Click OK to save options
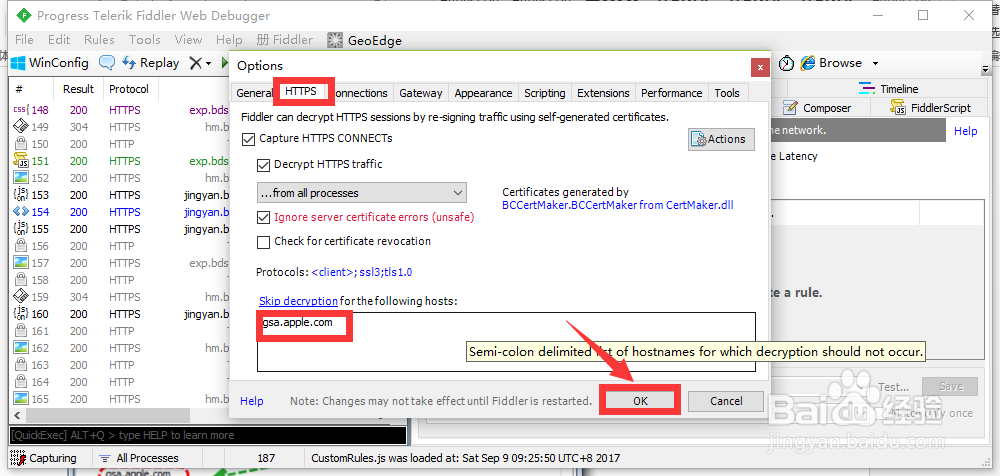Image resolution: width=1000 pixels, height=476 pixels. (640, 401)
